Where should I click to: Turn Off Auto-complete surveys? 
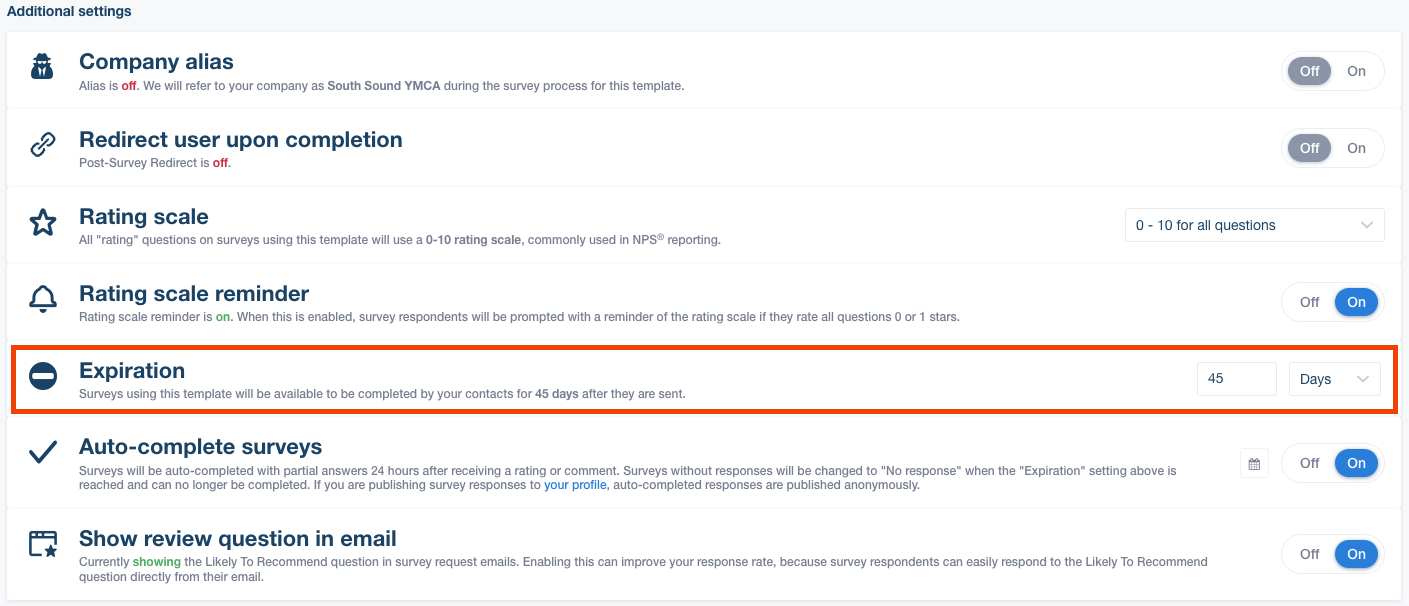pyautogui.click(x=1309, y=463)
